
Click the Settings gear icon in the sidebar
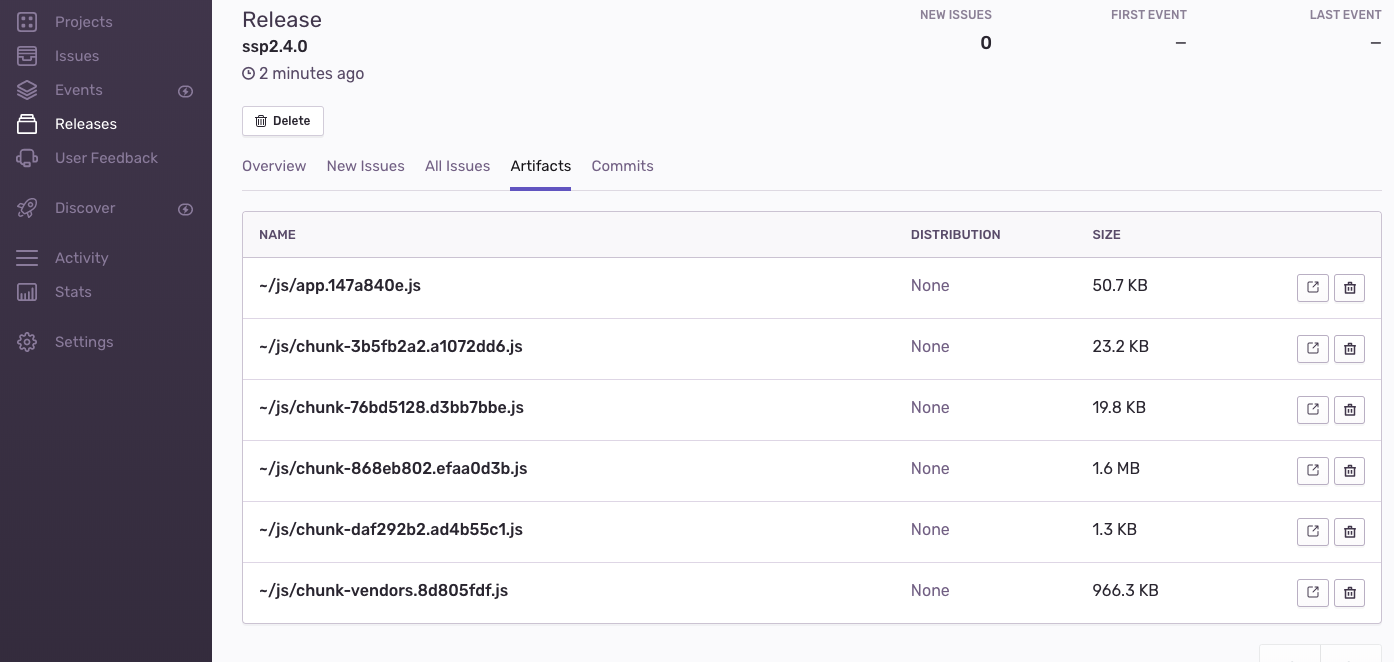[x=27, y=342]
